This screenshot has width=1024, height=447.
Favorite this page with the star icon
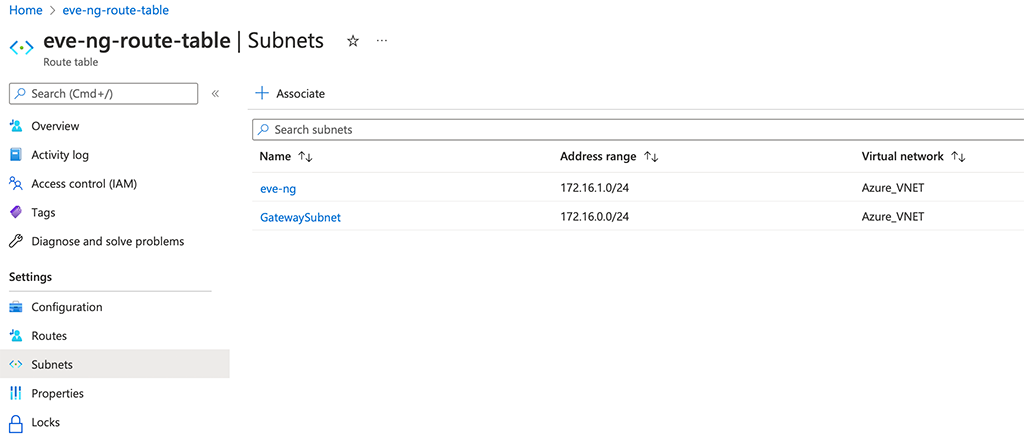(353, 41)
